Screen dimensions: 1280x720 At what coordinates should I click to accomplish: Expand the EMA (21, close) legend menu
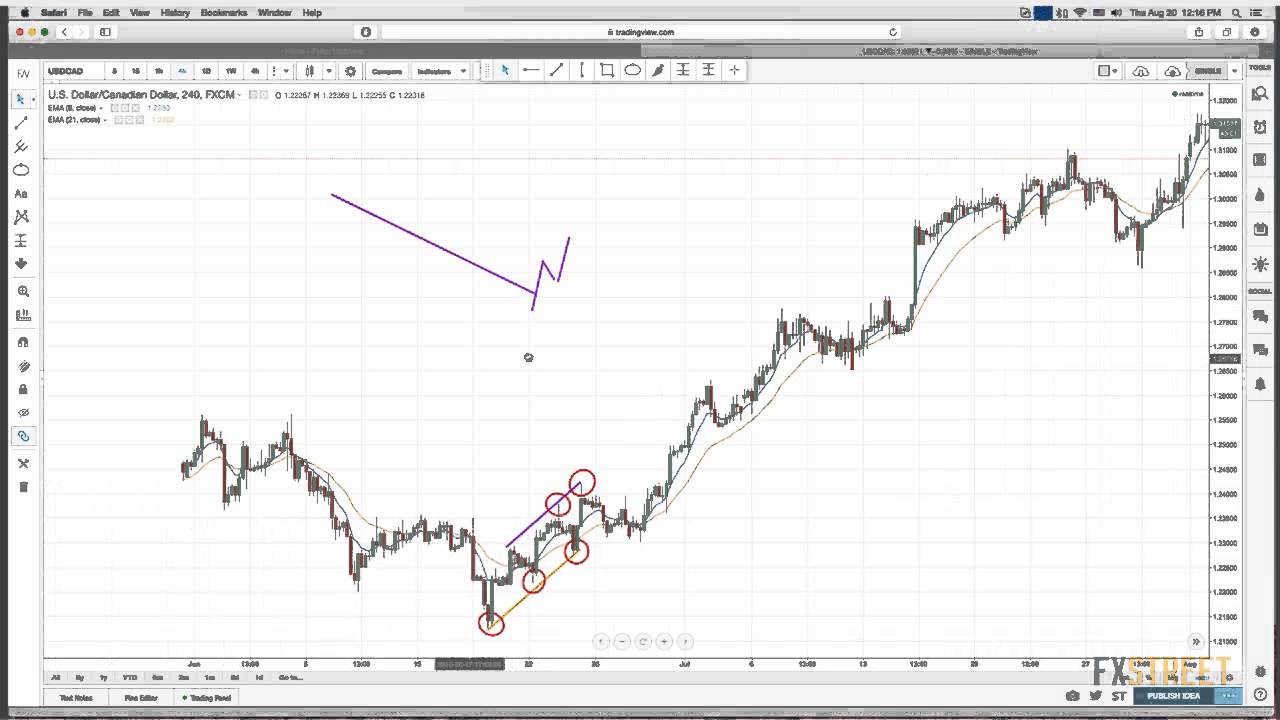[105, 120]
